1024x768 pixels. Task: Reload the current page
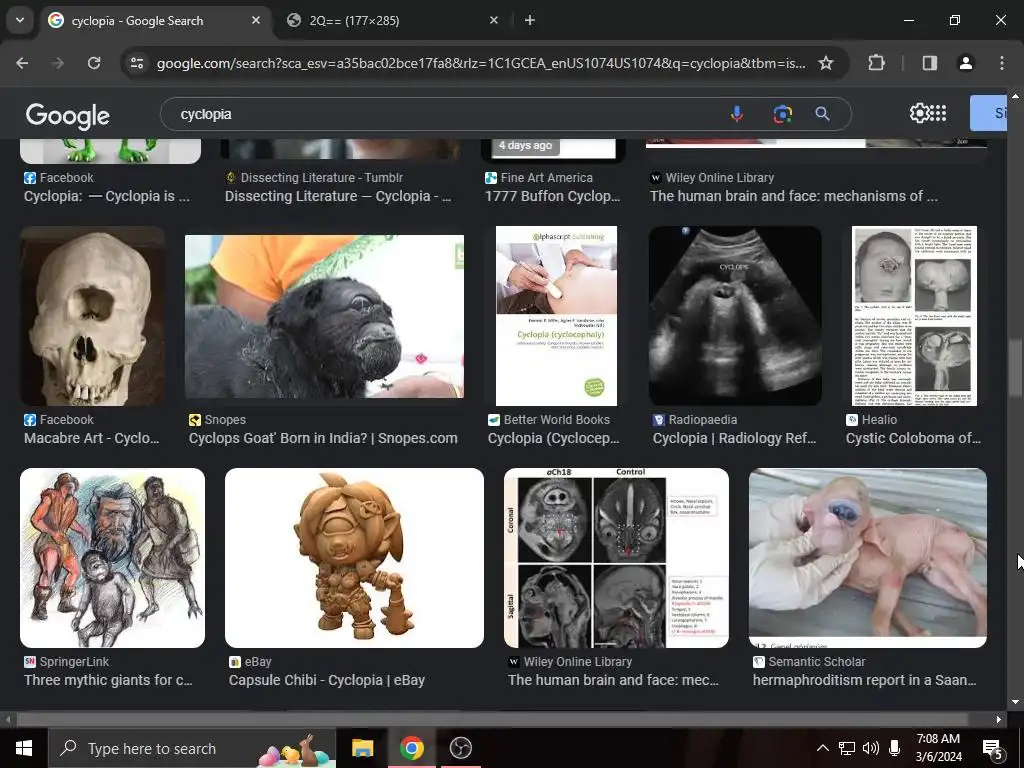click(94, 63)
